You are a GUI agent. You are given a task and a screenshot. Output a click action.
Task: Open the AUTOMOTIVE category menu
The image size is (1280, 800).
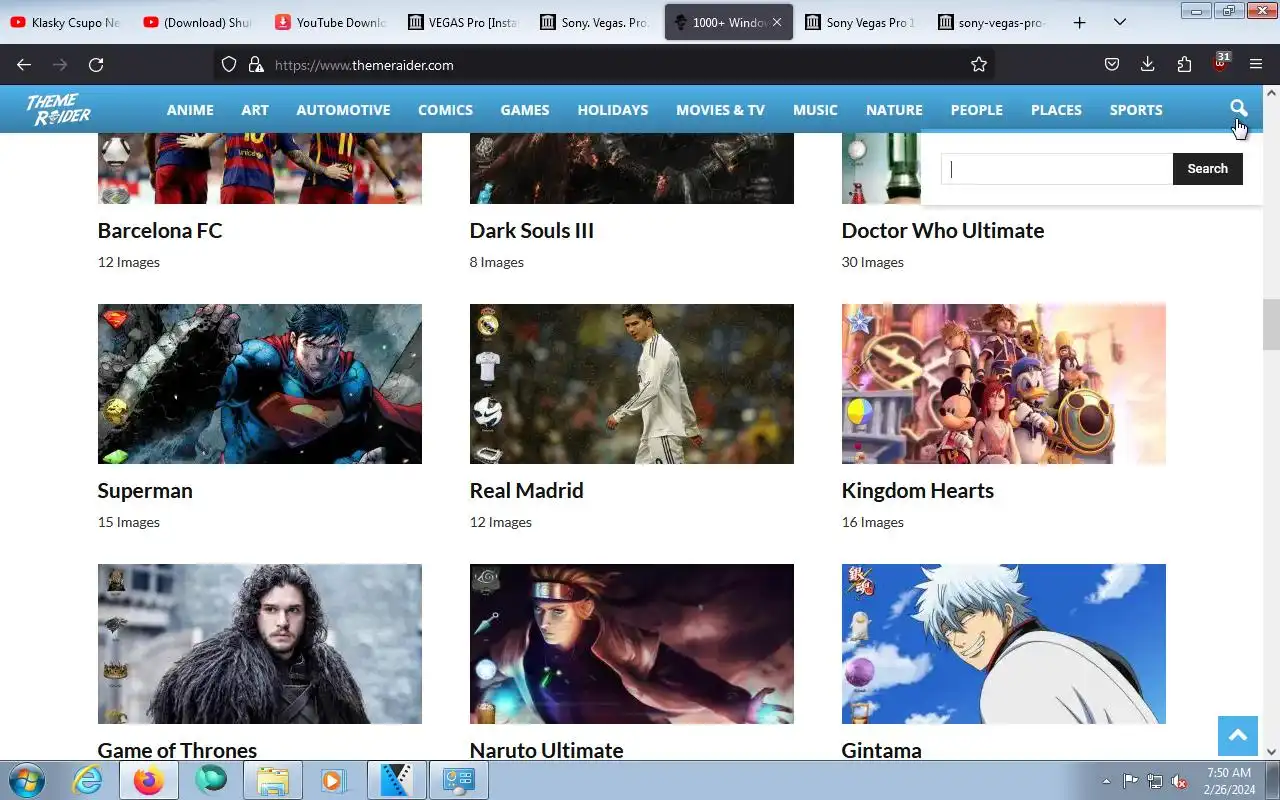click(x=343, y=110)
